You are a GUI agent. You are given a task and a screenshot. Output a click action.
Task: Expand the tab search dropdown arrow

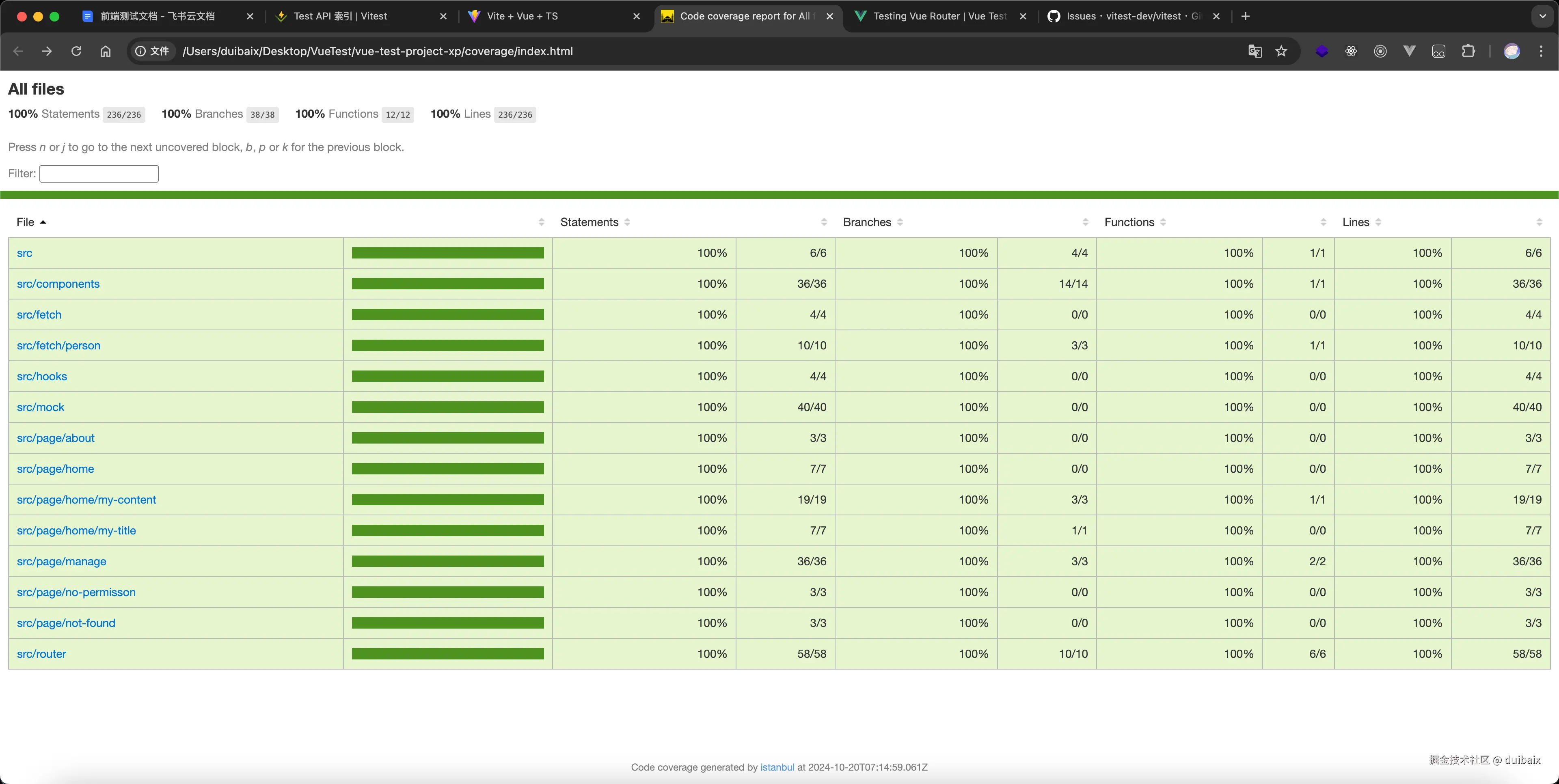coord(1542,16)
